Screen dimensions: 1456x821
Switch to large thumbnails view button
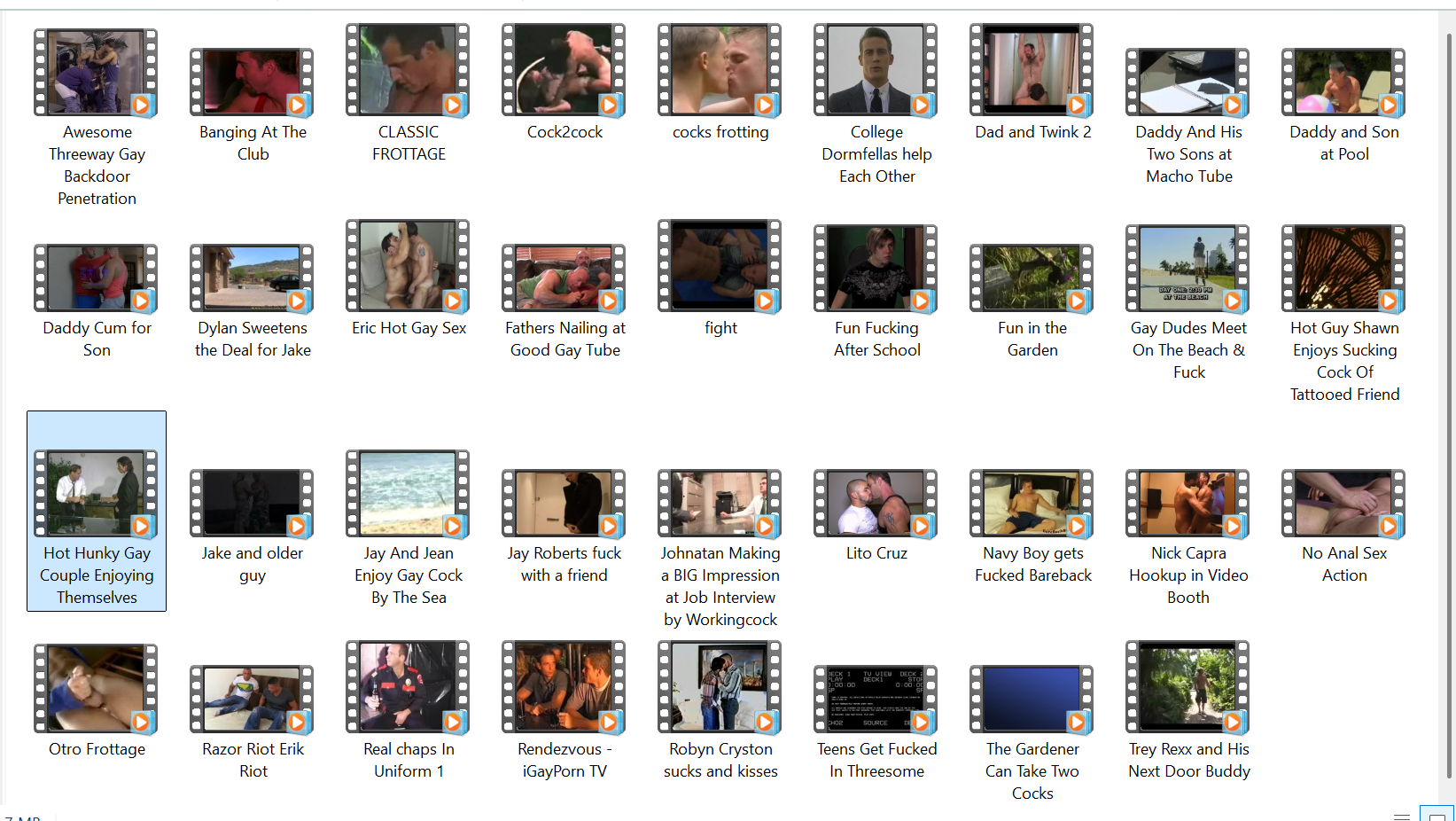1437,815
